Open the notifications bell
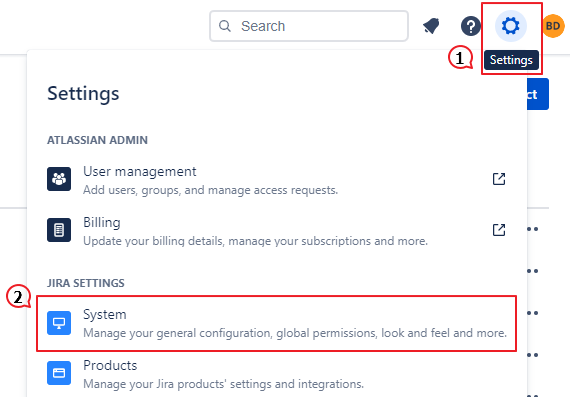Viewport: 570px width, 397px height. [x=431, y=26]
